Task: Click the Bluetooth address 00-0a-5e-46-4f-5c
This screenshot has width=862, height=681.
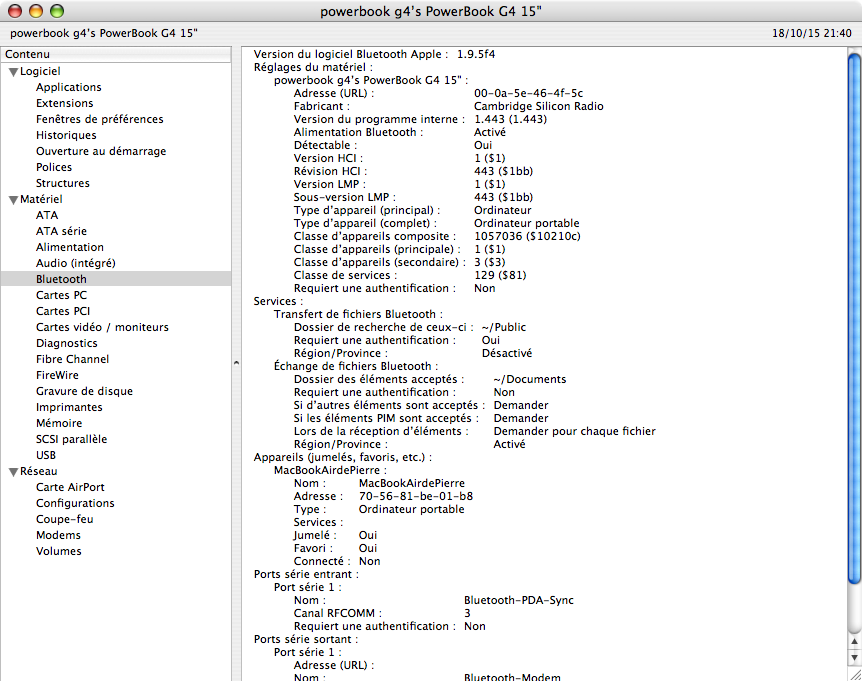Action: click(528, 93)
